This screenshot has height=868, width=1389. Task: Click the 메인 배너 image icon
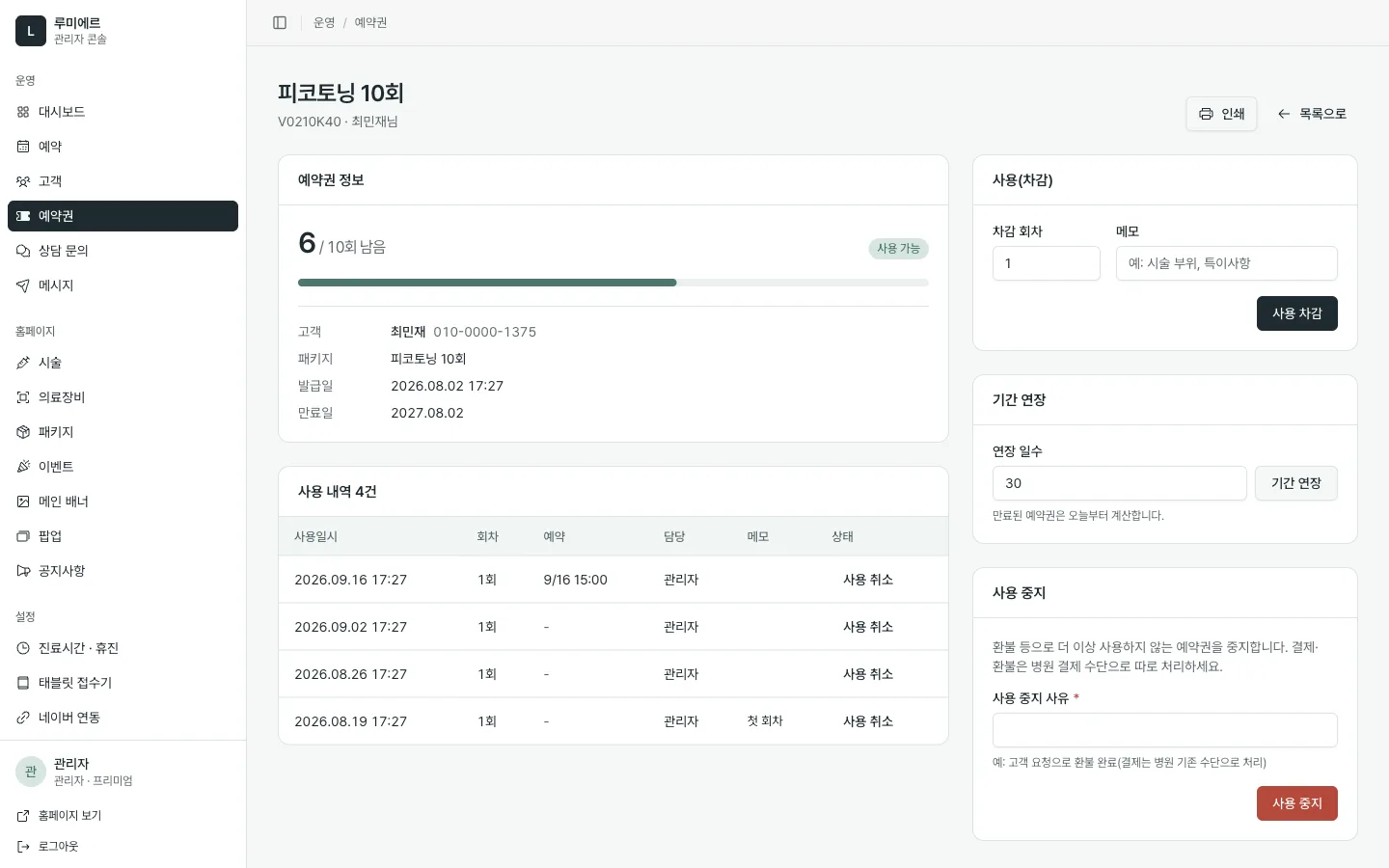[x=23, y=502]
